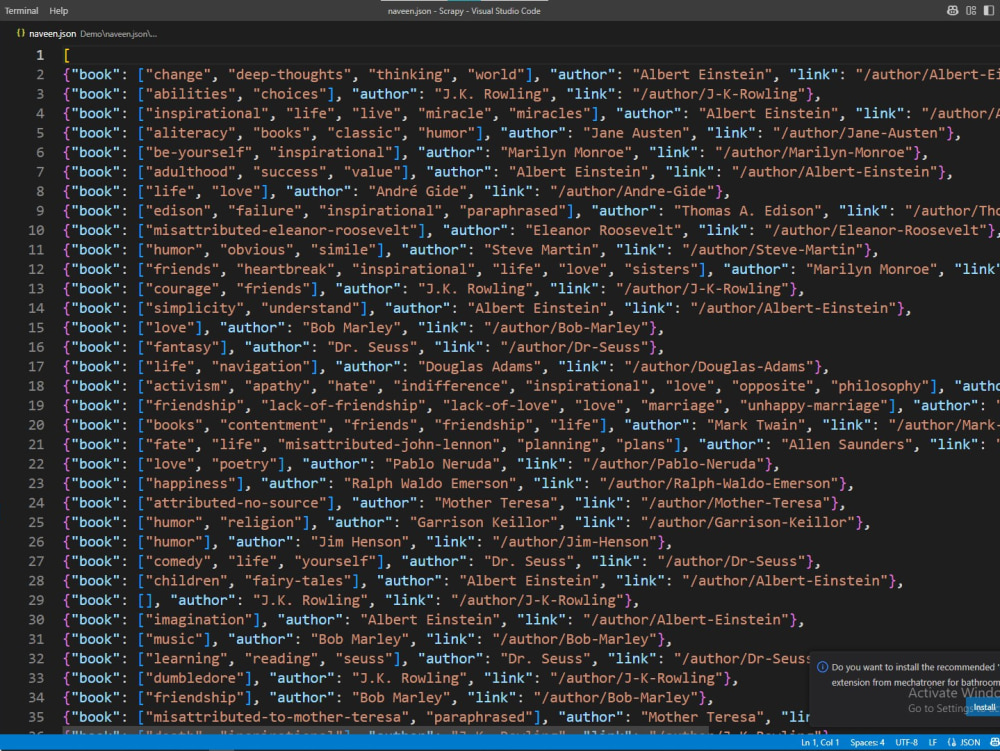
Task: Open the Copilot icon in the title bar
Action: (952, 11)
